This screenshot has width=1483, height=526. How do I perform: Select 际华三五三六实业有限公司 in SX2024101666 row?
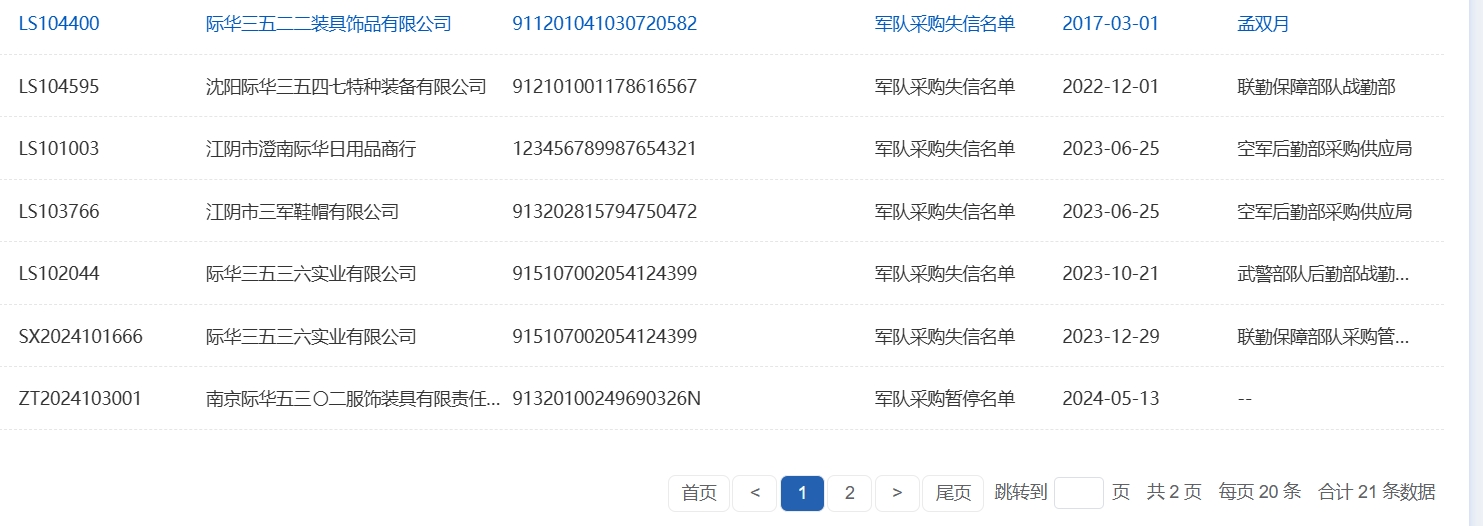311,337
